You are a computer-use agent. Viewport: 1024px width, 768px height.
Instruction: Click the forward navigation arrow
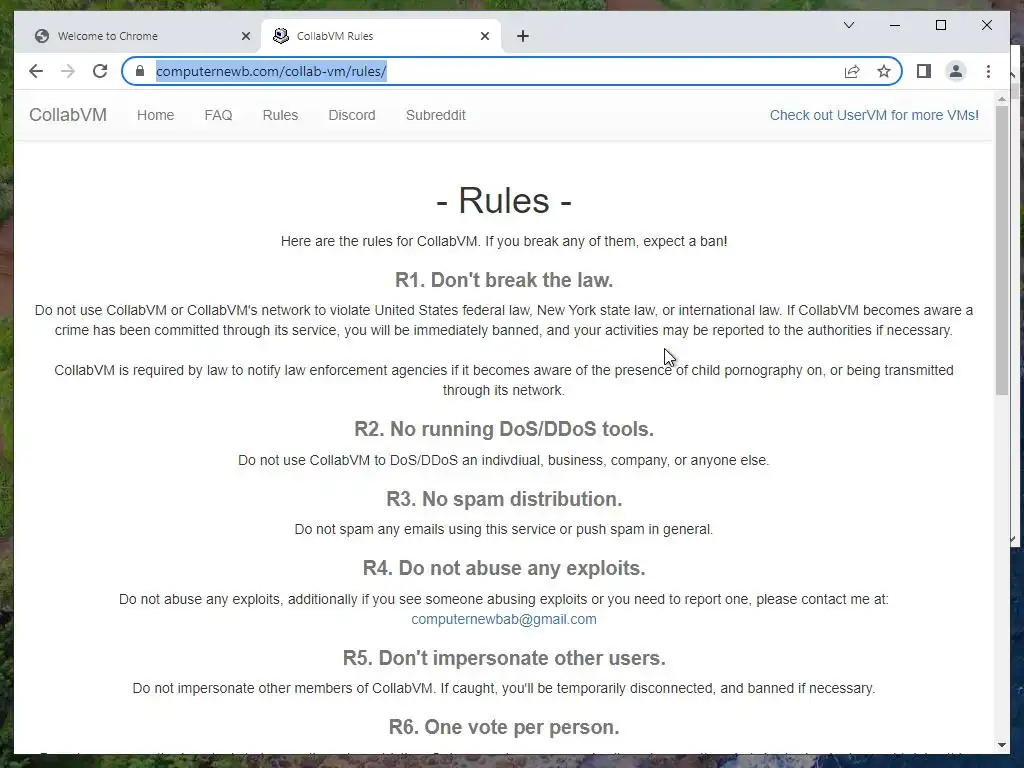click(68, 71)
